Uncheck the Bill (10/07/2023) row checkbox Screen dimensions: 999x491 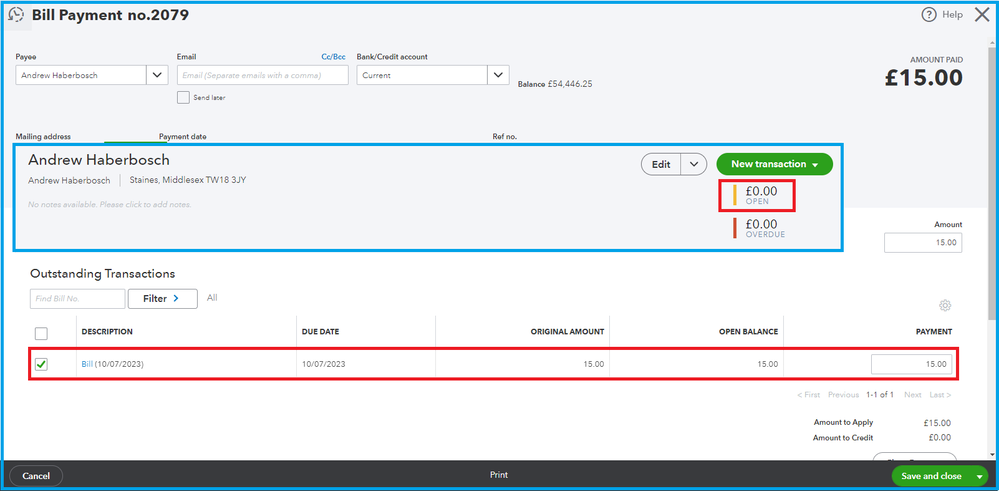tap(41, 364)
